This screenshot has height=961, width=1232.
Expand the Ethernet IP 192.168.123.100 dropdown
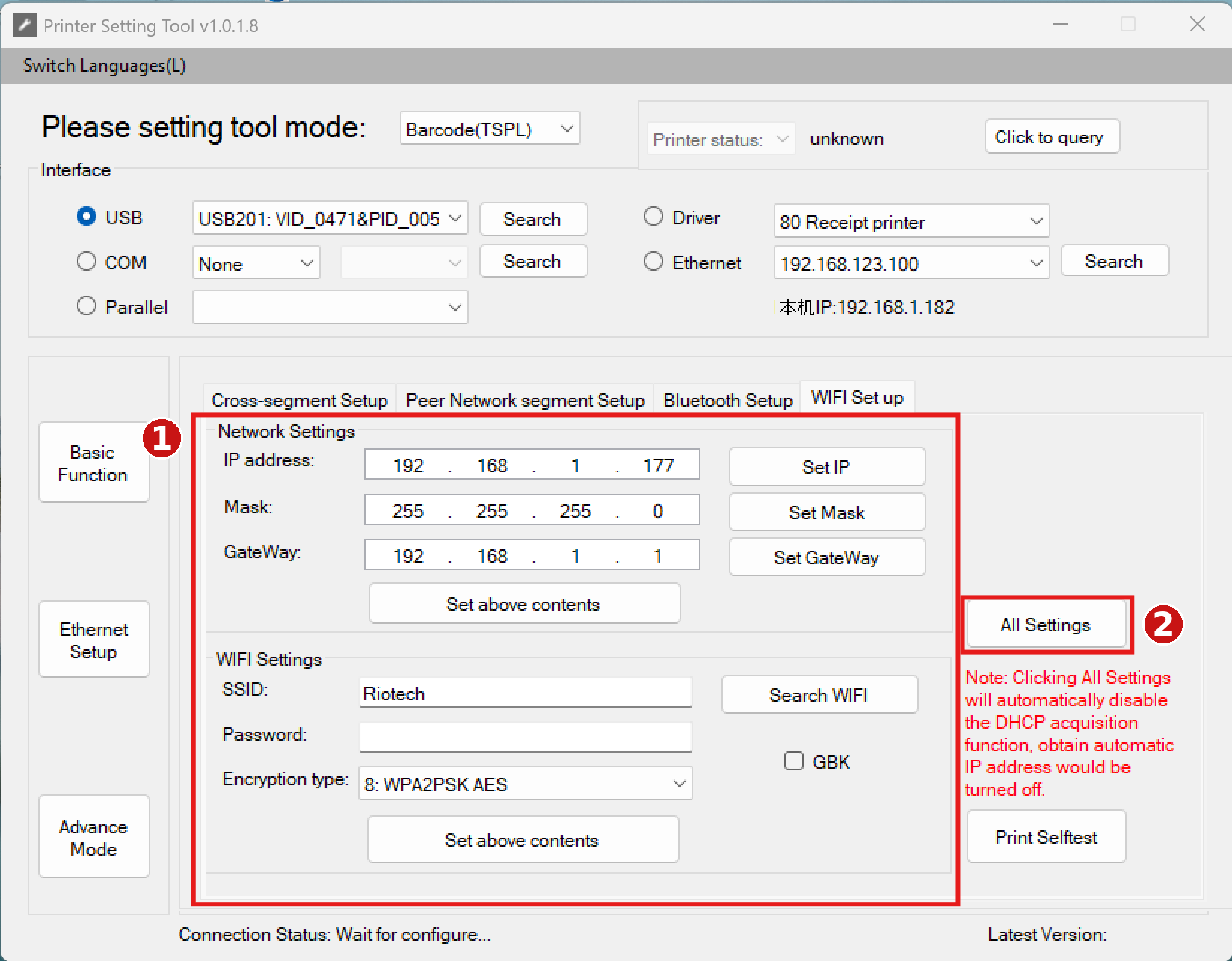(x=912, y=263)
